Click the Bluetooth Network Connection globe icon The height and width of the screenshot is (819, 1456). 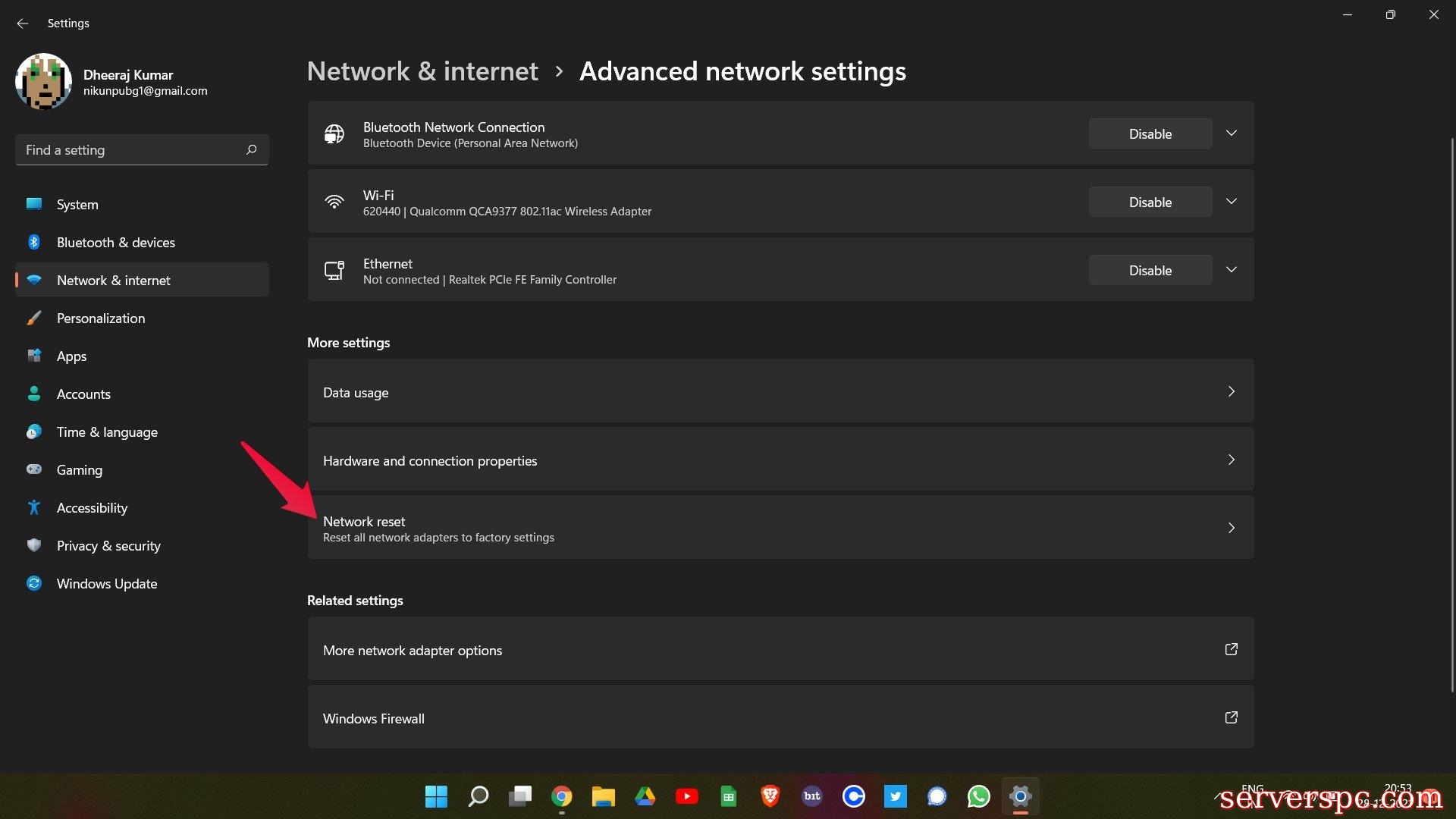point(334,134)
